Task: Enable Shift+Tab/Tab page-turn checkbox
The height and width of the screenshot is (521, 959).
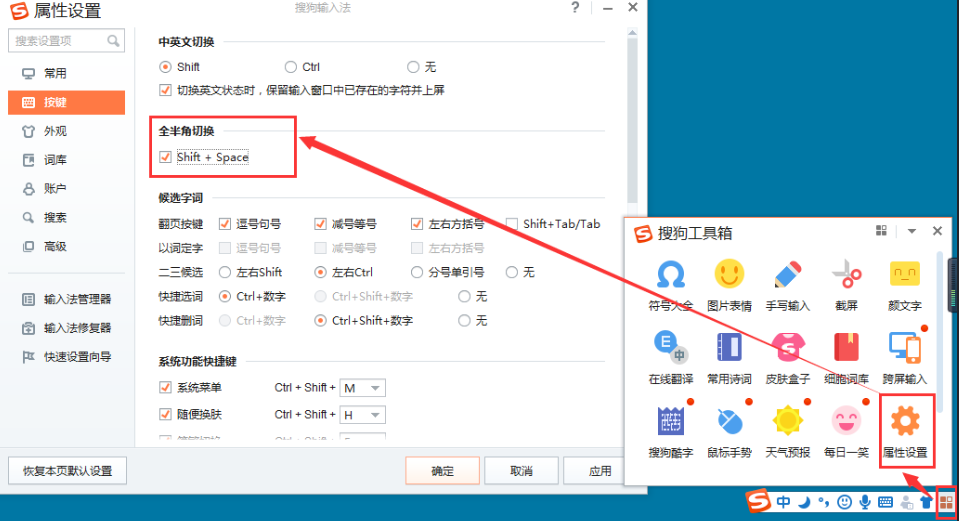Action: pyautogui.click(x=512, y=224)
